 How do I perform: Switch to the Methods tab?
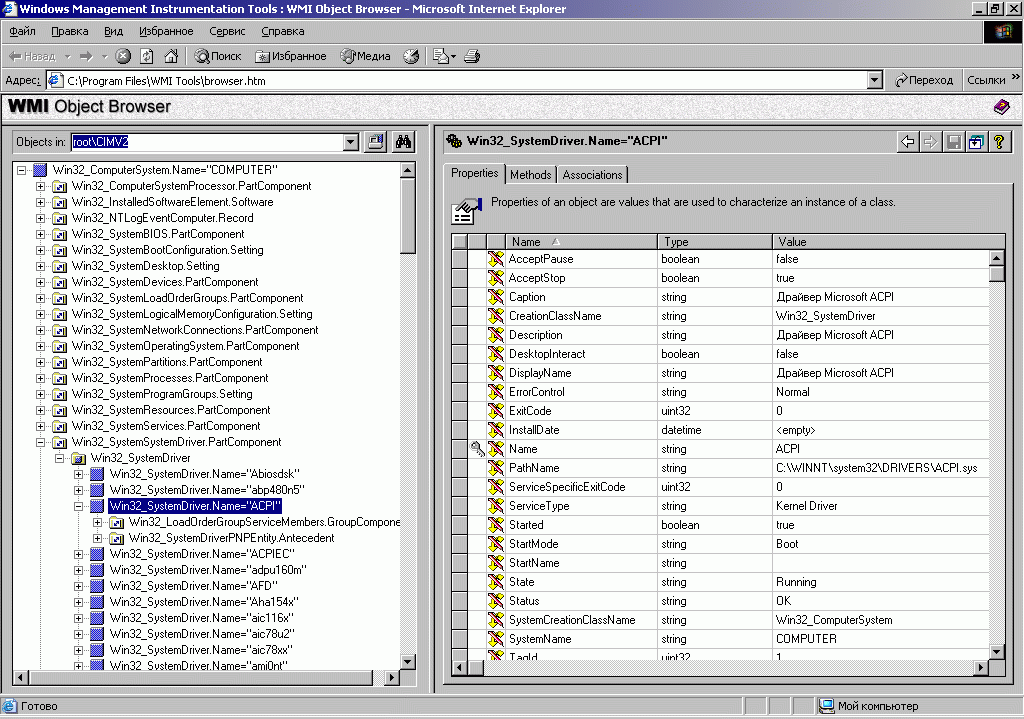pyautogui.click(x=530, y=174)
